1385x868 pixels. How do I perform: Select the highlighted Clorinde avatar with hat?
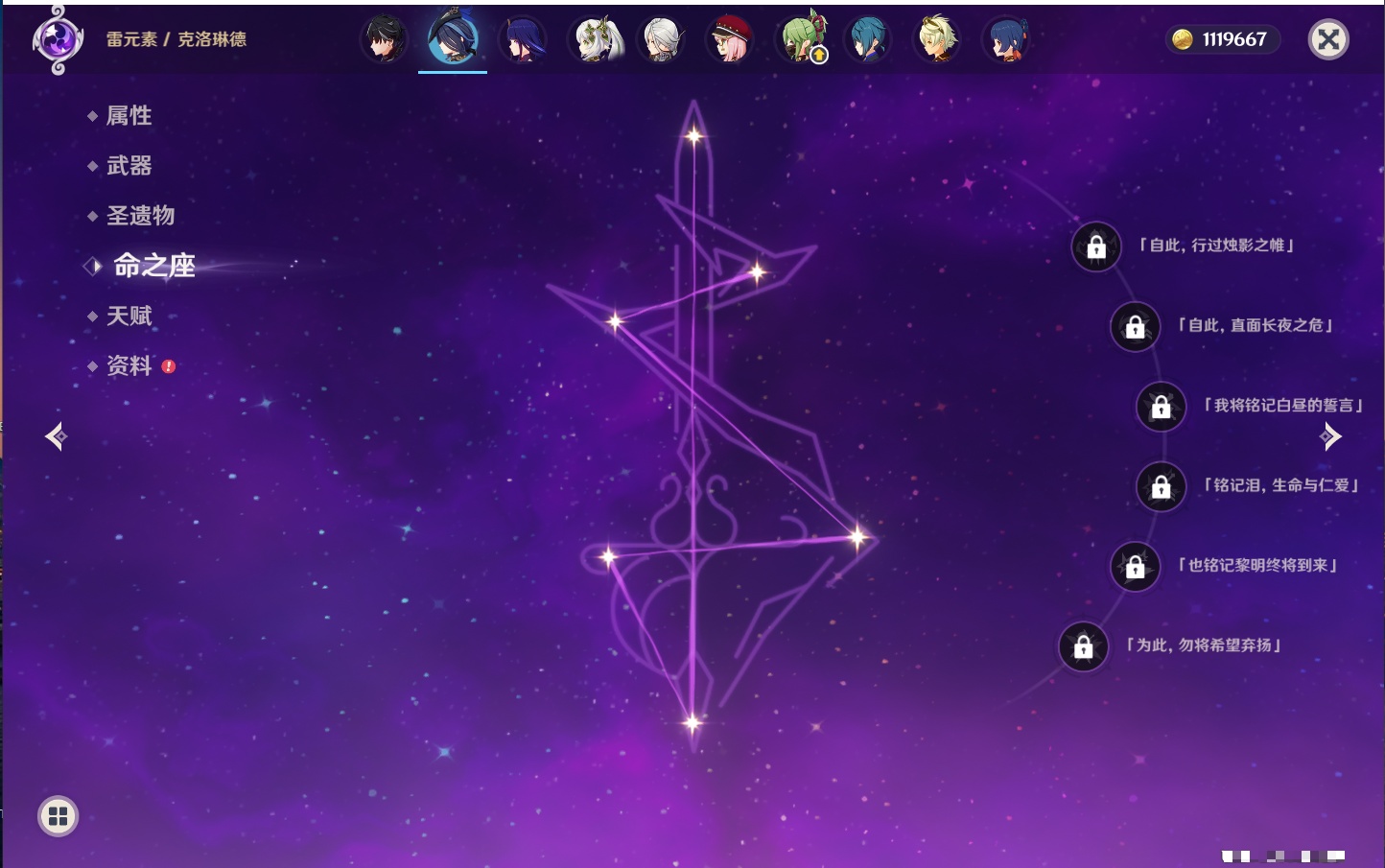click(453, 38)
